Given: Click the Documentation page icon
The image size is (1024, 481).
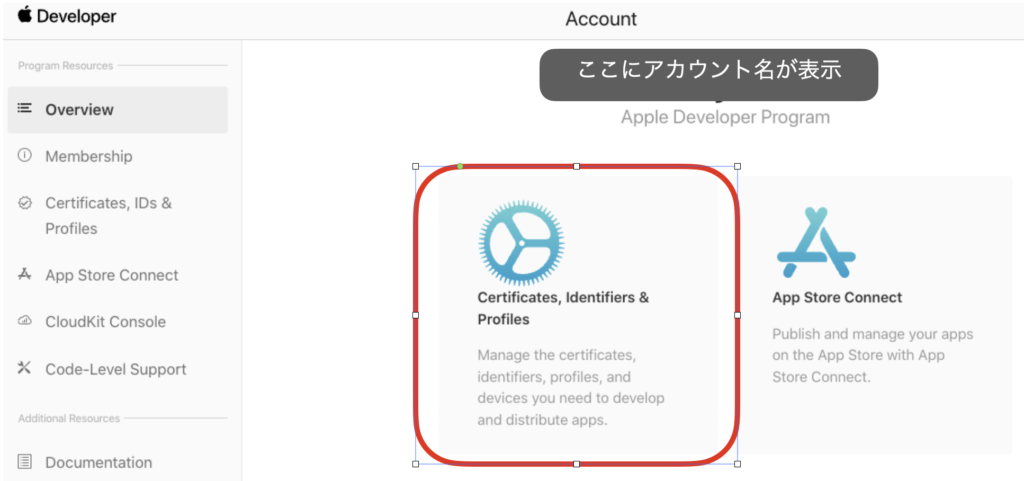Looking at the screenshot, I should click(25, 462).
